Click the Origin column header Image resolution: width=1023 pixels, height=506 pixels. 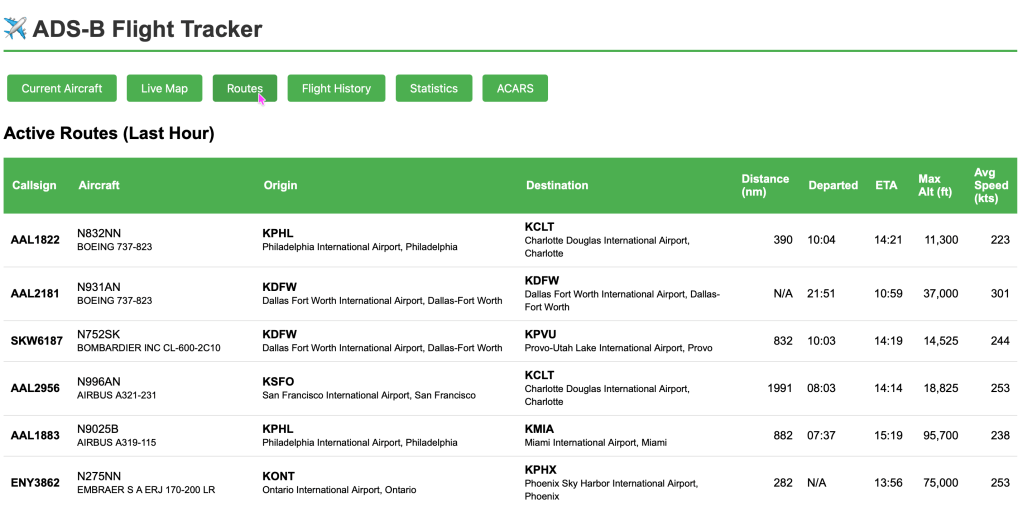coord(281,185)
